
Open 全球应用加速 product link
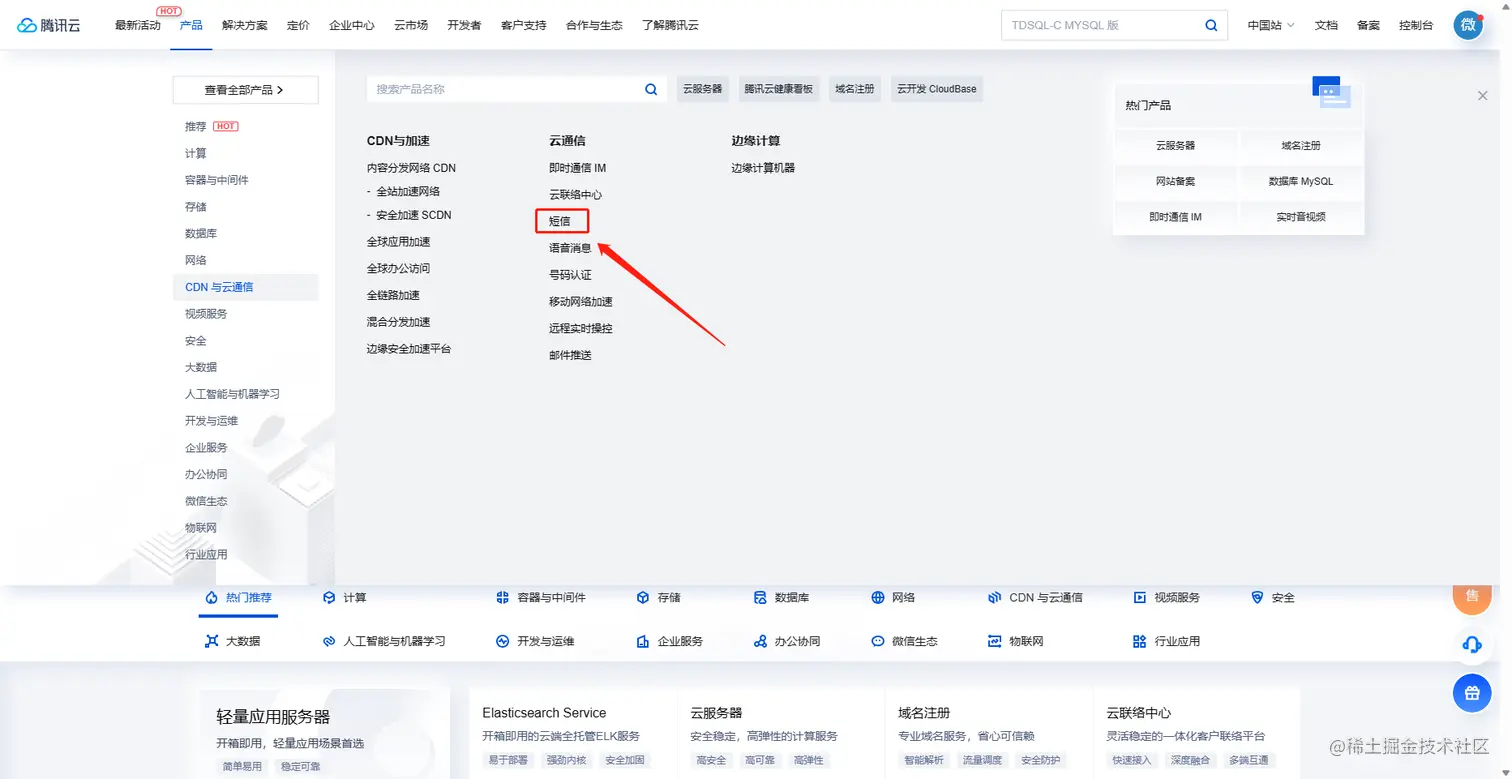click(398, 242)
